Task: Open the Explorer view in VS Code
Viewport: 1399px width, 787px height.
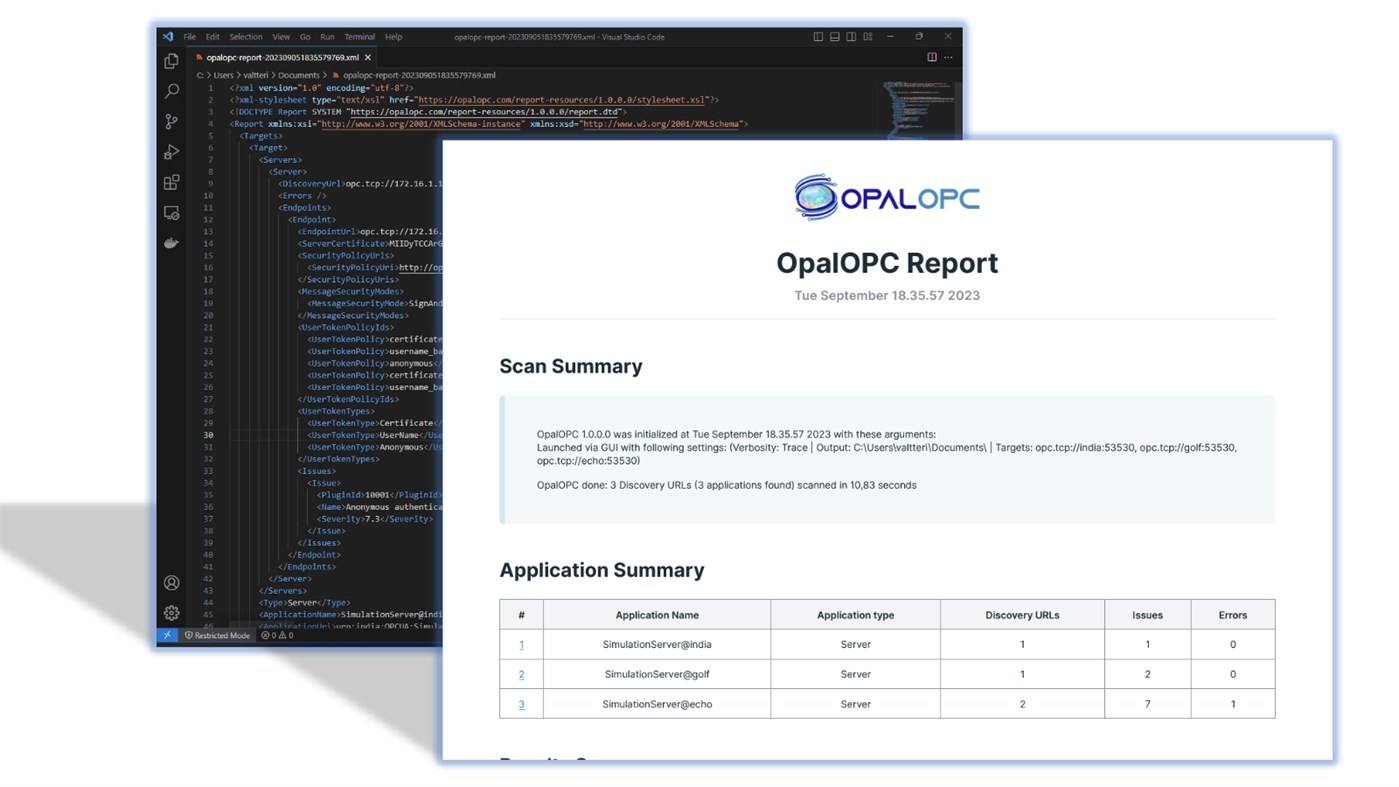Action: click(x=171, y=61)
